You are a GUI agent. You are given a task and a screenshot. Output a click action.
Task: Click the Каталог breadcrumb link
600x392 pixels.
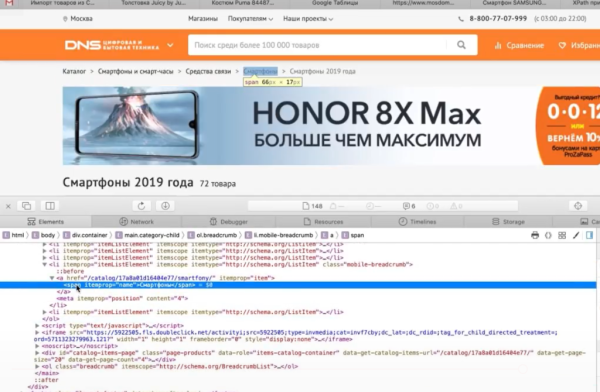(74, 72)
